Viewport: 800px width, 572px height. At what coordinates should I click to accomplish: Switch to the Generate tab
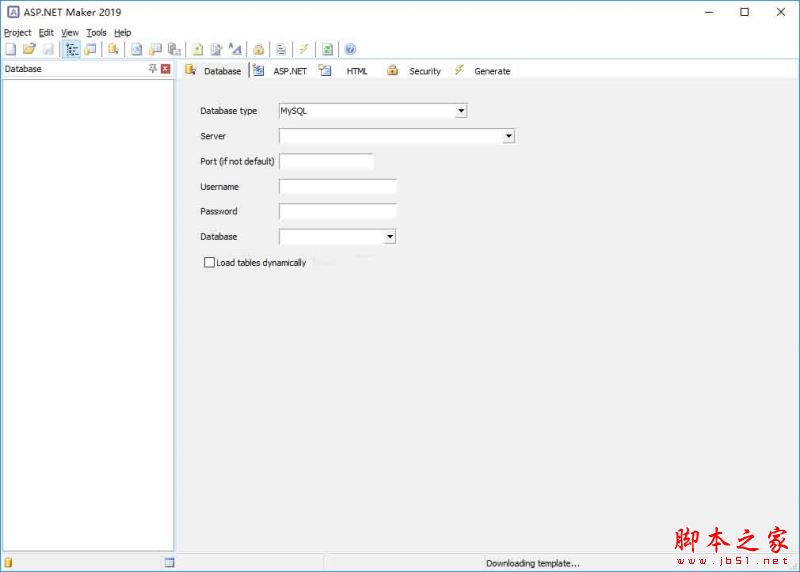tap(482, 71)
